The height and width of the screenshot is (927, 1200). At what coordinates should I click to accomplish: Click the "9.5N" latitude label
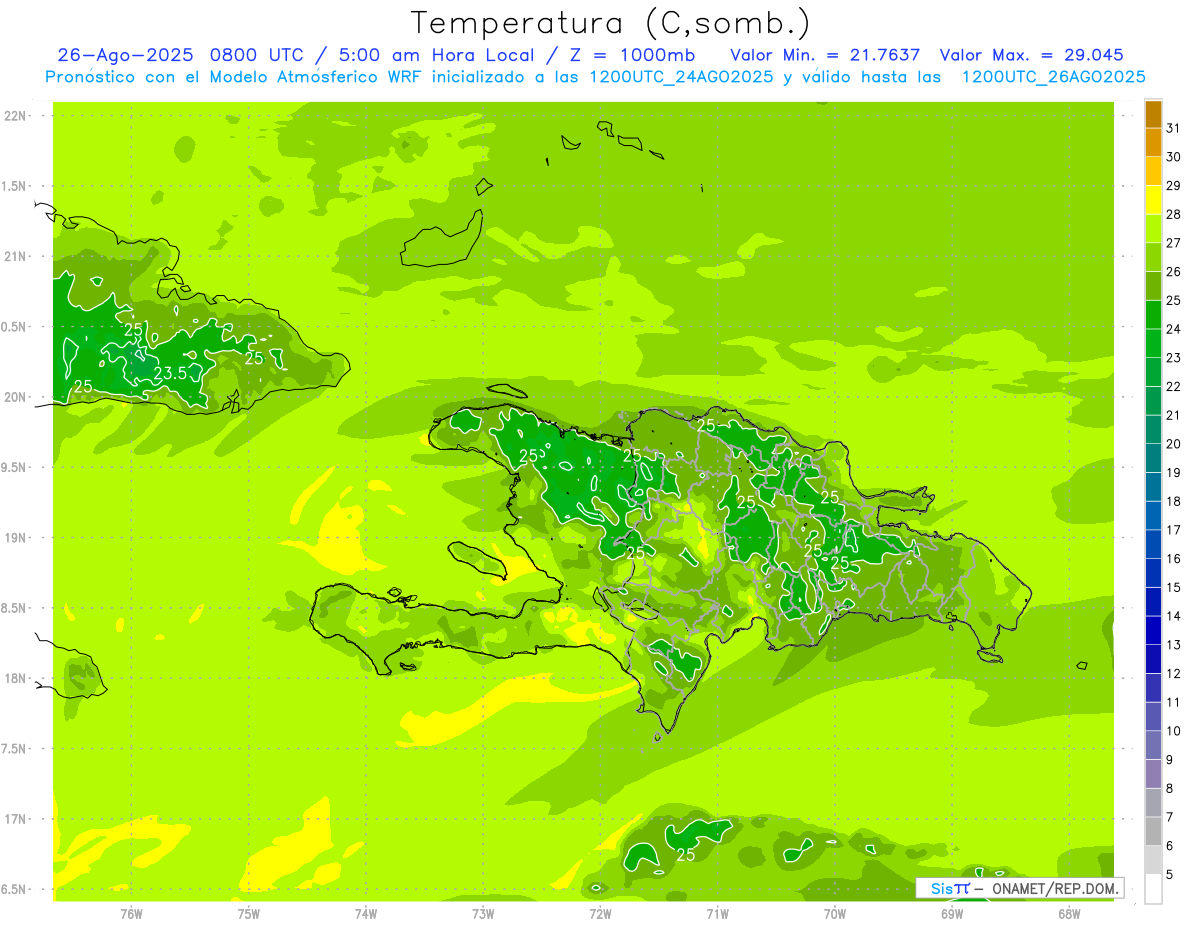(x=13, y=467)
